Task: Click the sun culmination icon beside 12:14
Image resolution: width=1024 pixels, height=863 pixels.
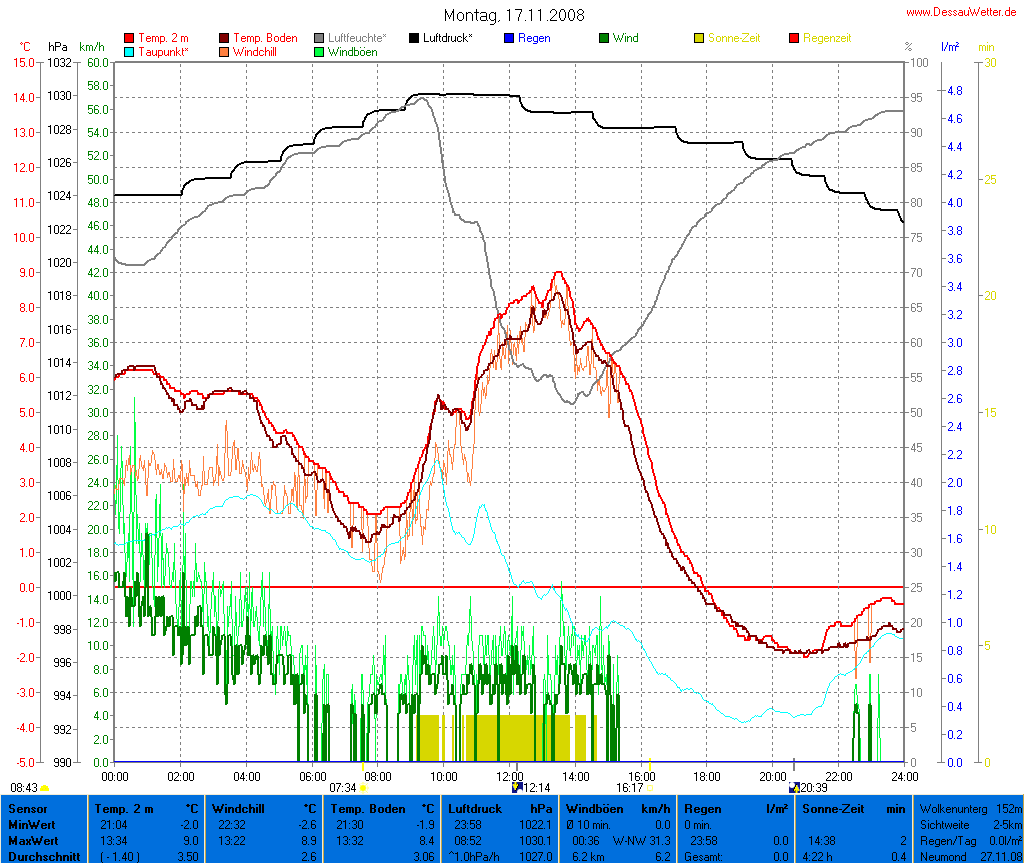Action: click(x=517, y=788)
